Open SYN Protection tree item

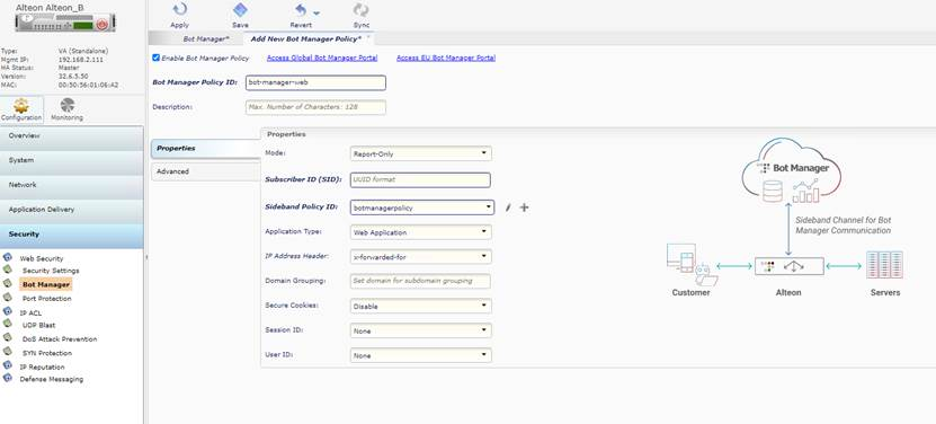click(47, 353)
